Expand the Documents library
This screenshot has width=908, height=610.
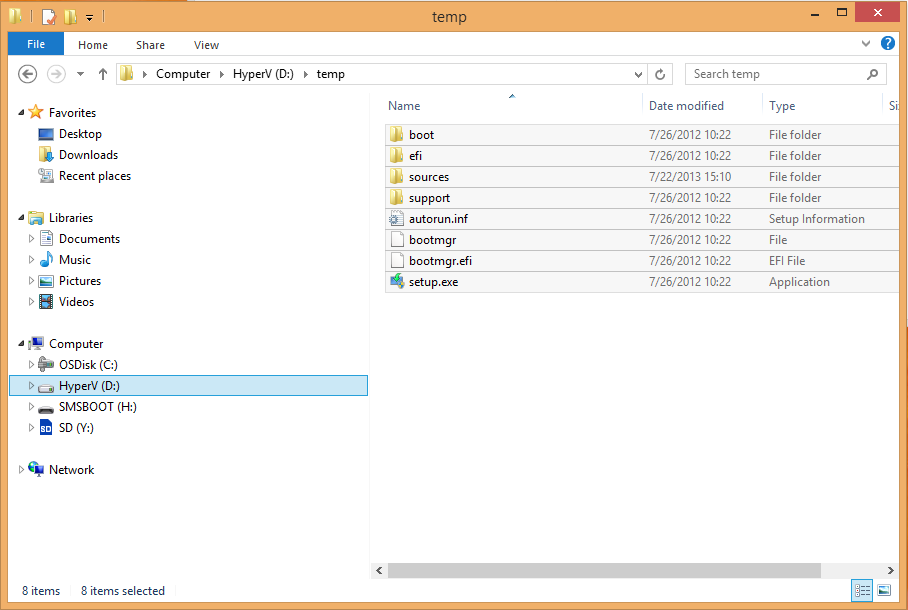(31, 239)
